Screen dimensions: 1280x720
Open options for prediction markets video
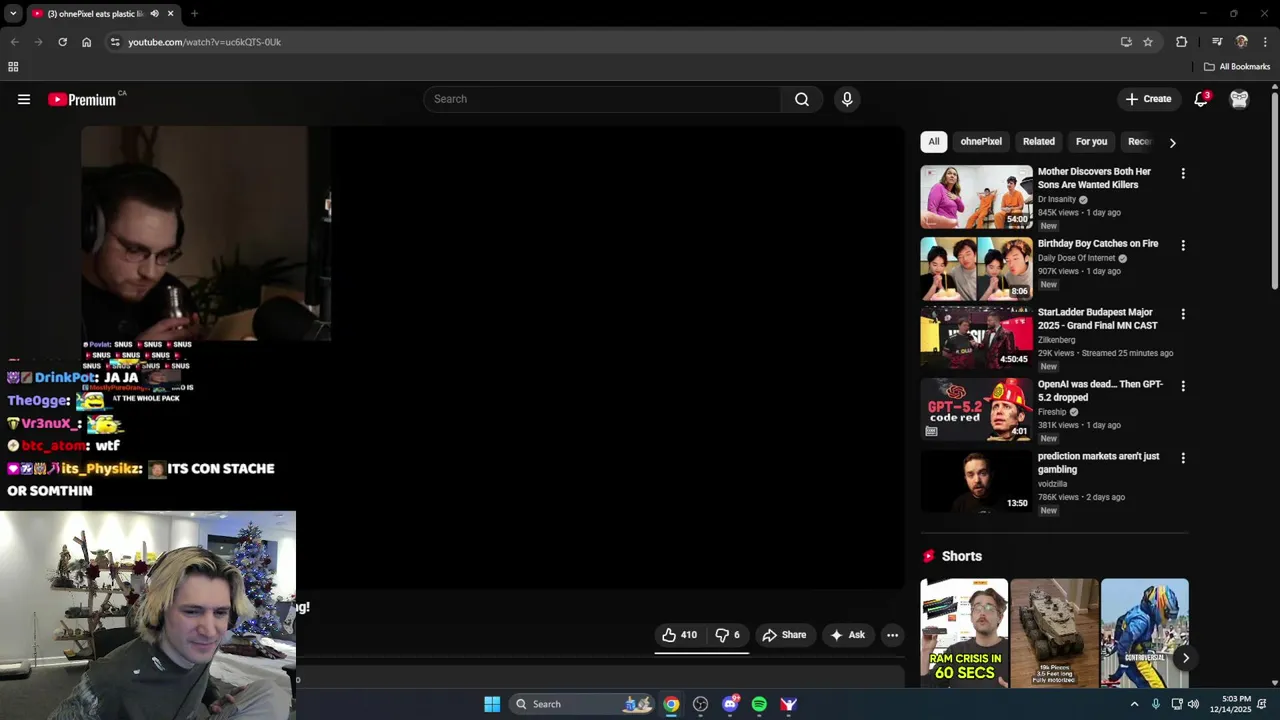point(1183,458)
